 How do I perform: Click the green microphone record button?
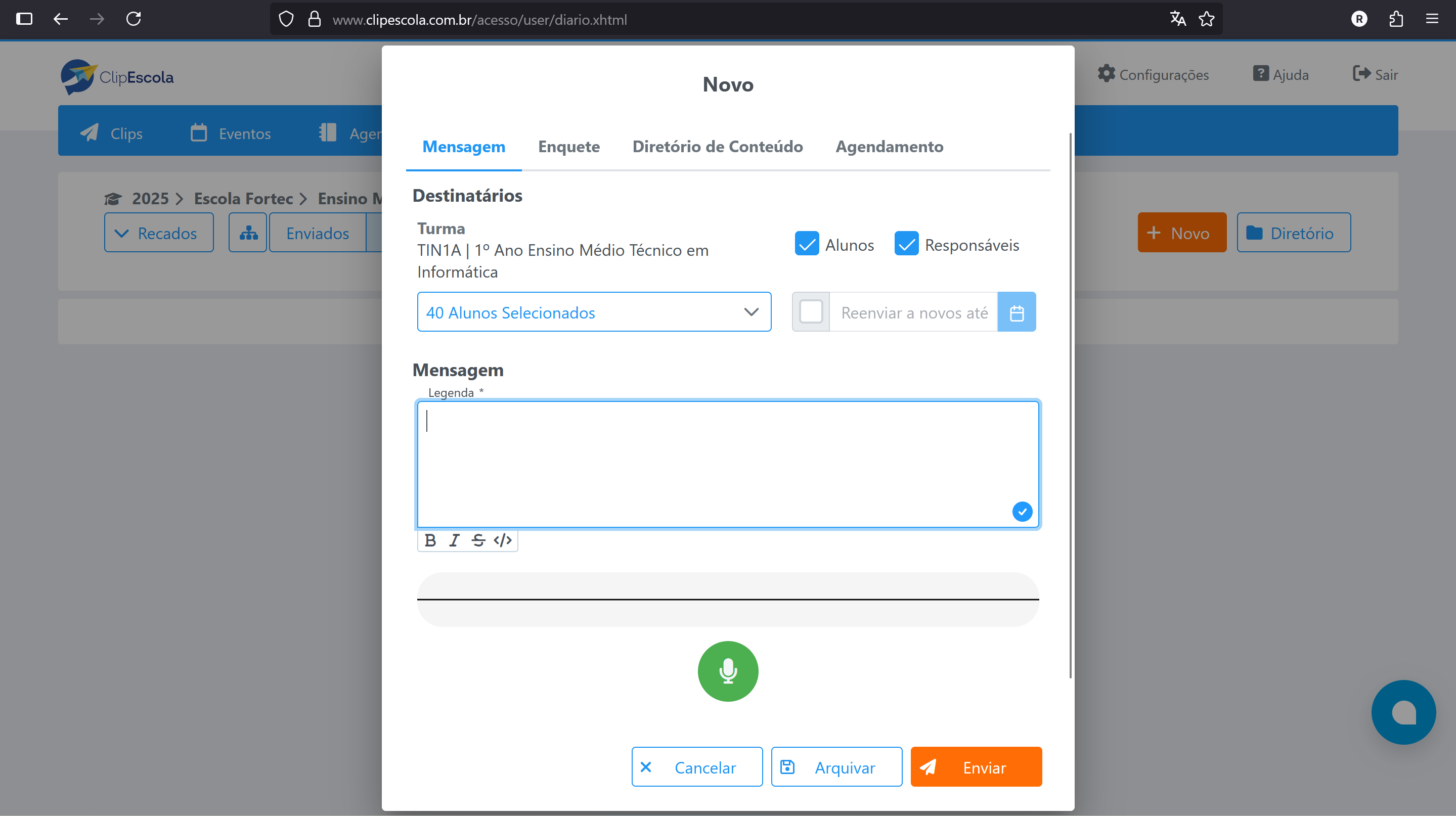point(727,671)
